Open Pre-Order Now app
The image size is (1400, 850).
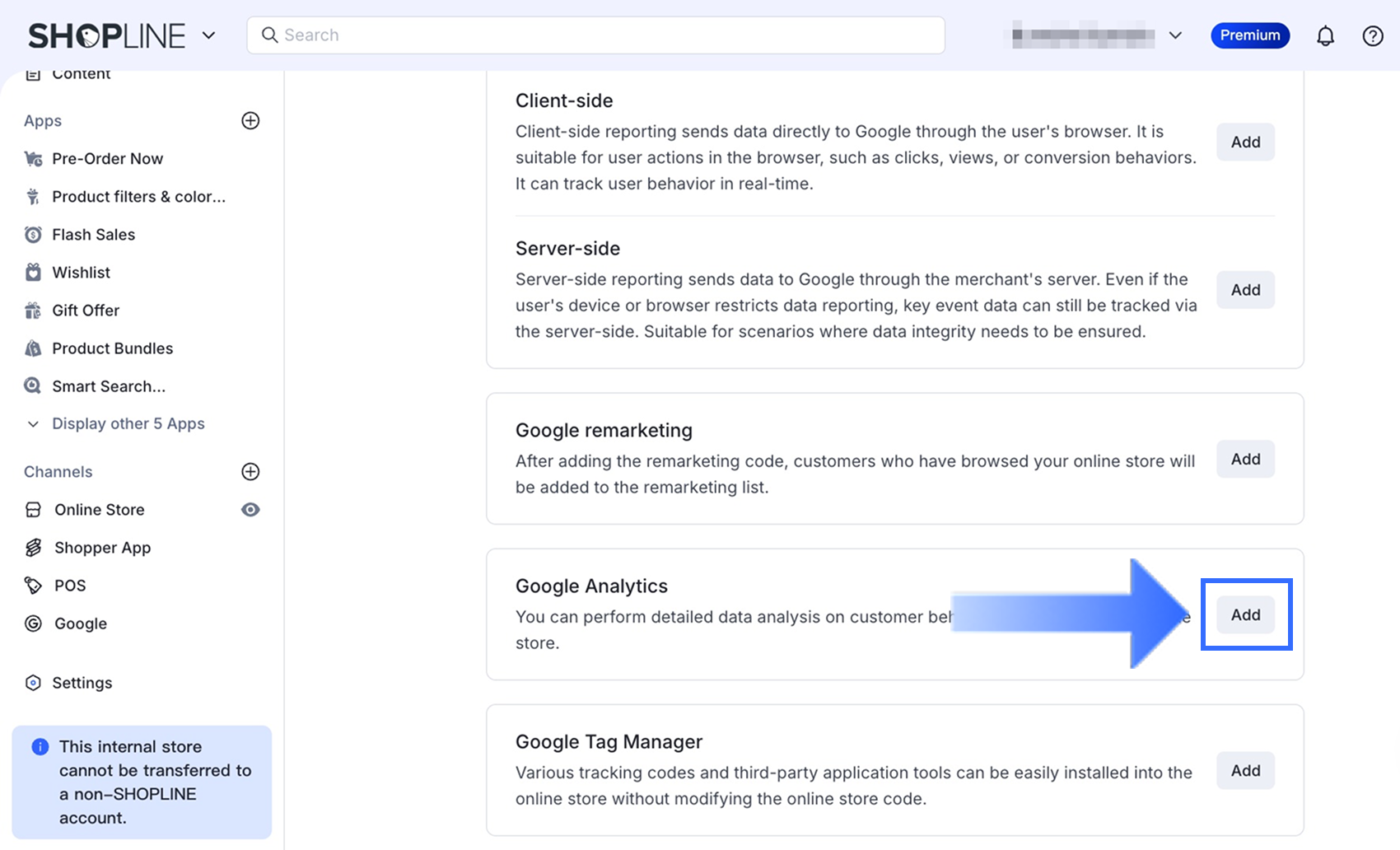[107, 159]
